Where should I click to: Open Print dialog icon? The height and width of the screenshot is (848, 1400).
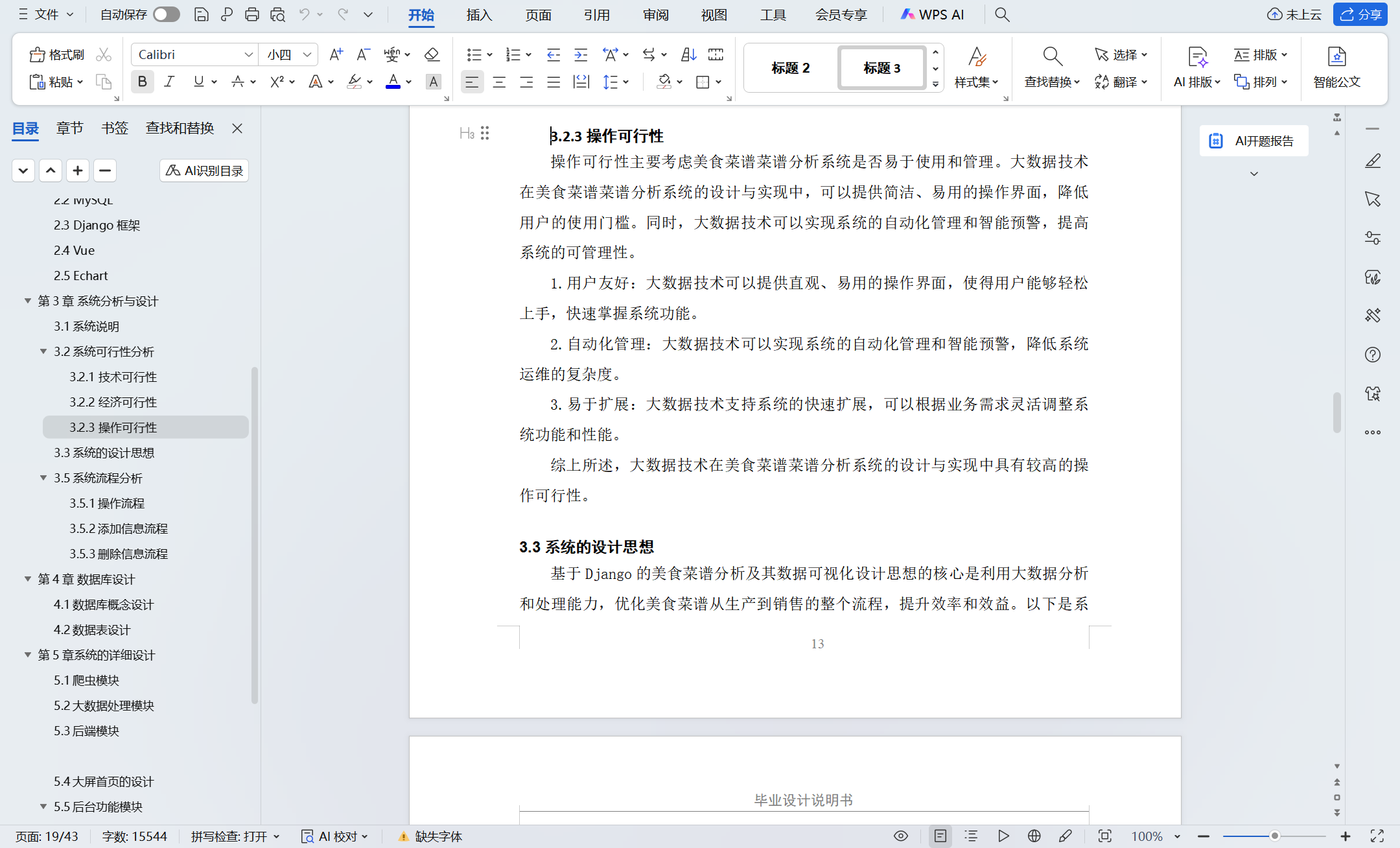252,14
